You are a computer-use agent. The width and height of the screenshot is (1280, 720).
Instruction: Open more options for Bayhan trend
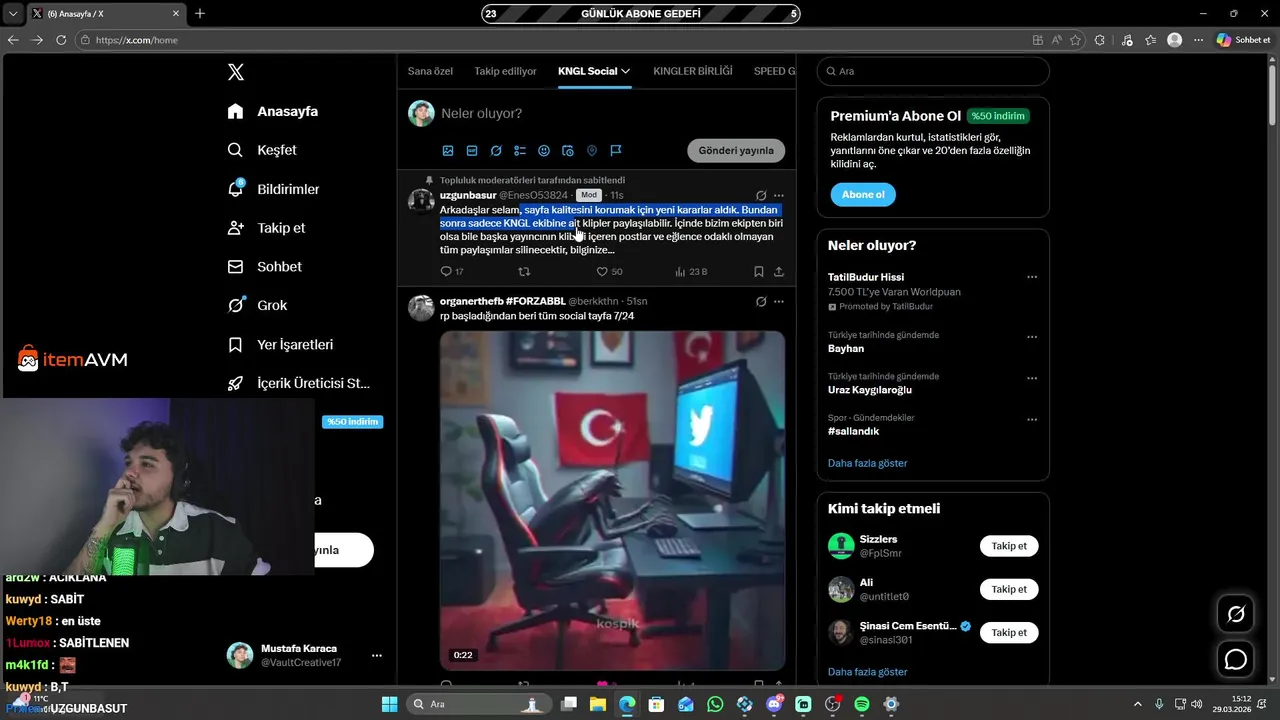tap(1032, 337)
